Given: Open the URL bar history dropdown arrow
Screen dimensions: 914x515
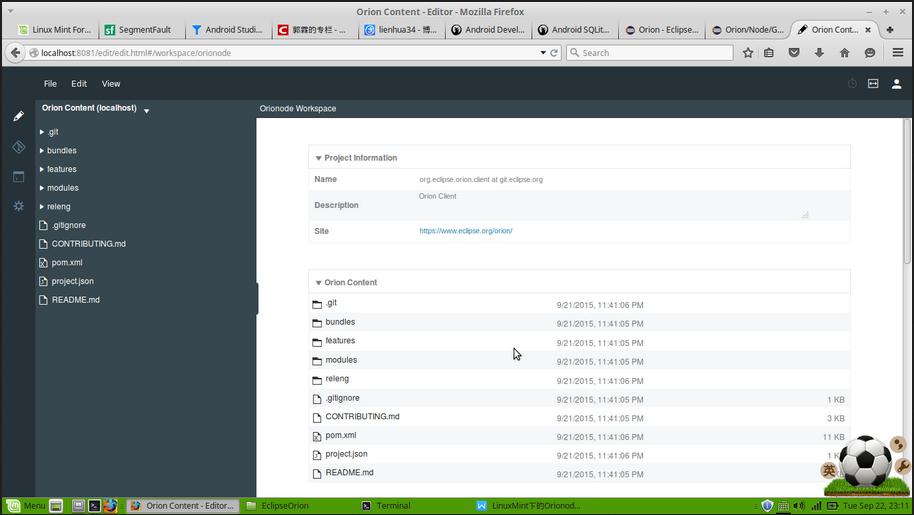Looking at the screenshot, I should 543,52.
